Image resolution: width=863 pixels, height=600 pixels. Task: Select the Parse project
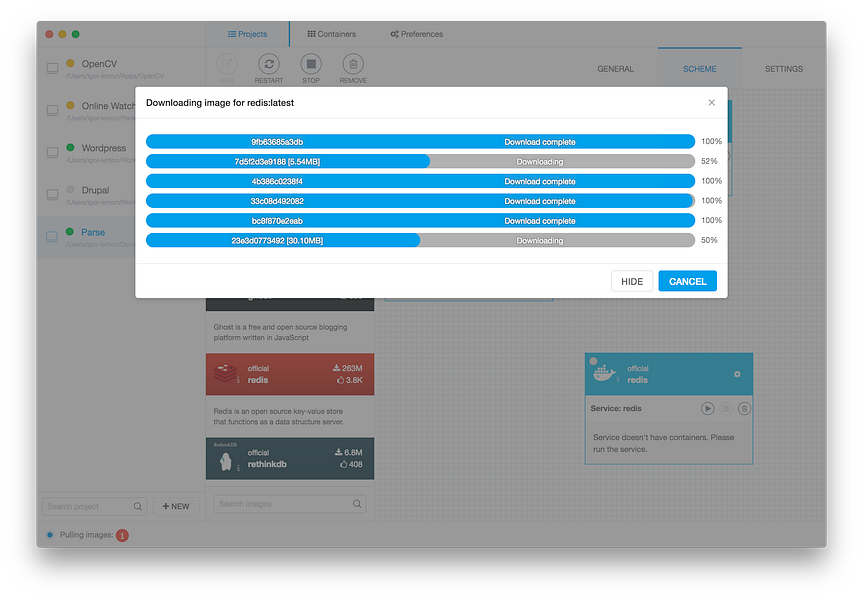86,237
